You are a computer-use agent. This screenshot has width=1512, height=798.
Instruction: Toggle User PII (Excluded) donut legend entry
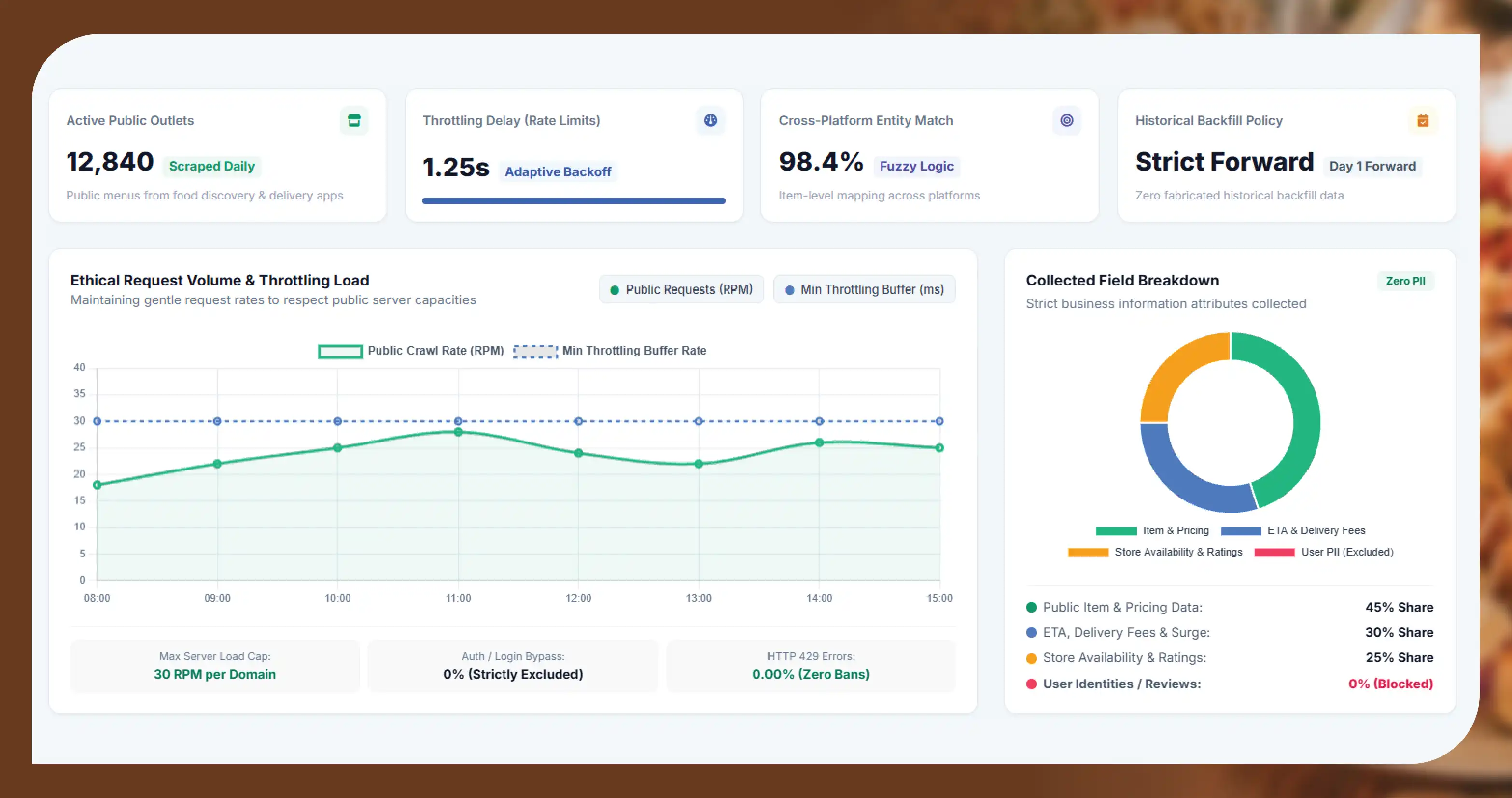1324,552
